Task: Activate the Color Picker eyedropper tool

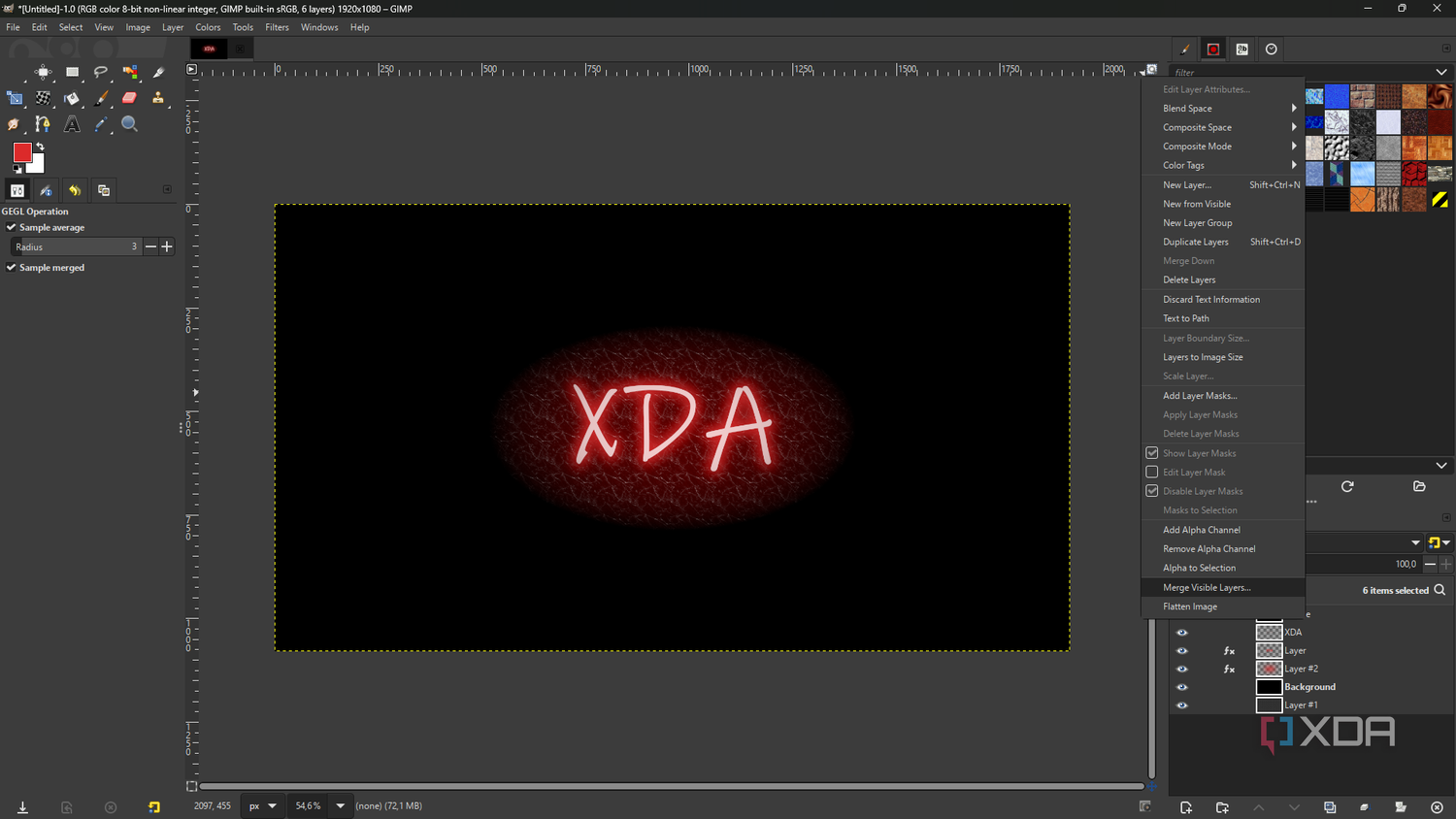Action: 101,124
